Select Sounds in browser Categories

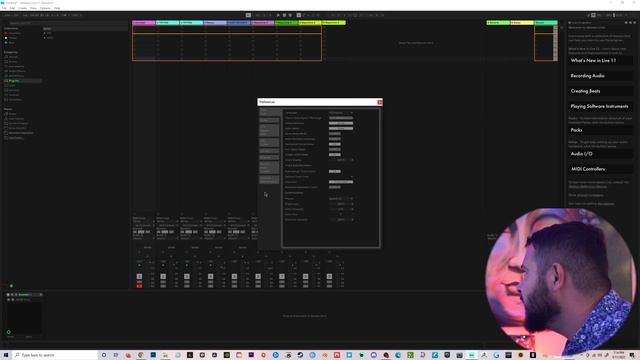pos(13,57)
